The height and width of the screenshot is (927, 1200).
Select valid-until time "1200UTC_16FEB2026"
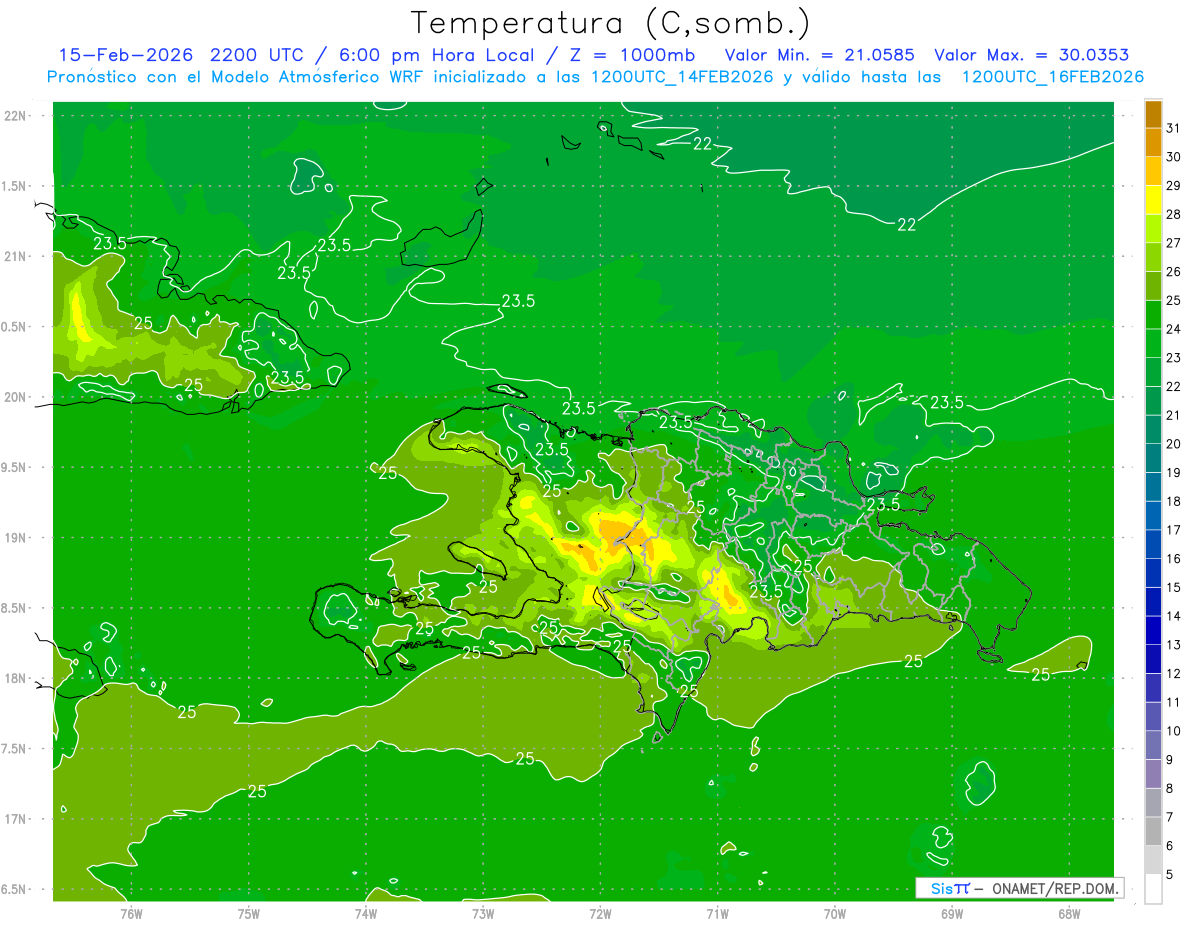click(x=1053, y=76)
